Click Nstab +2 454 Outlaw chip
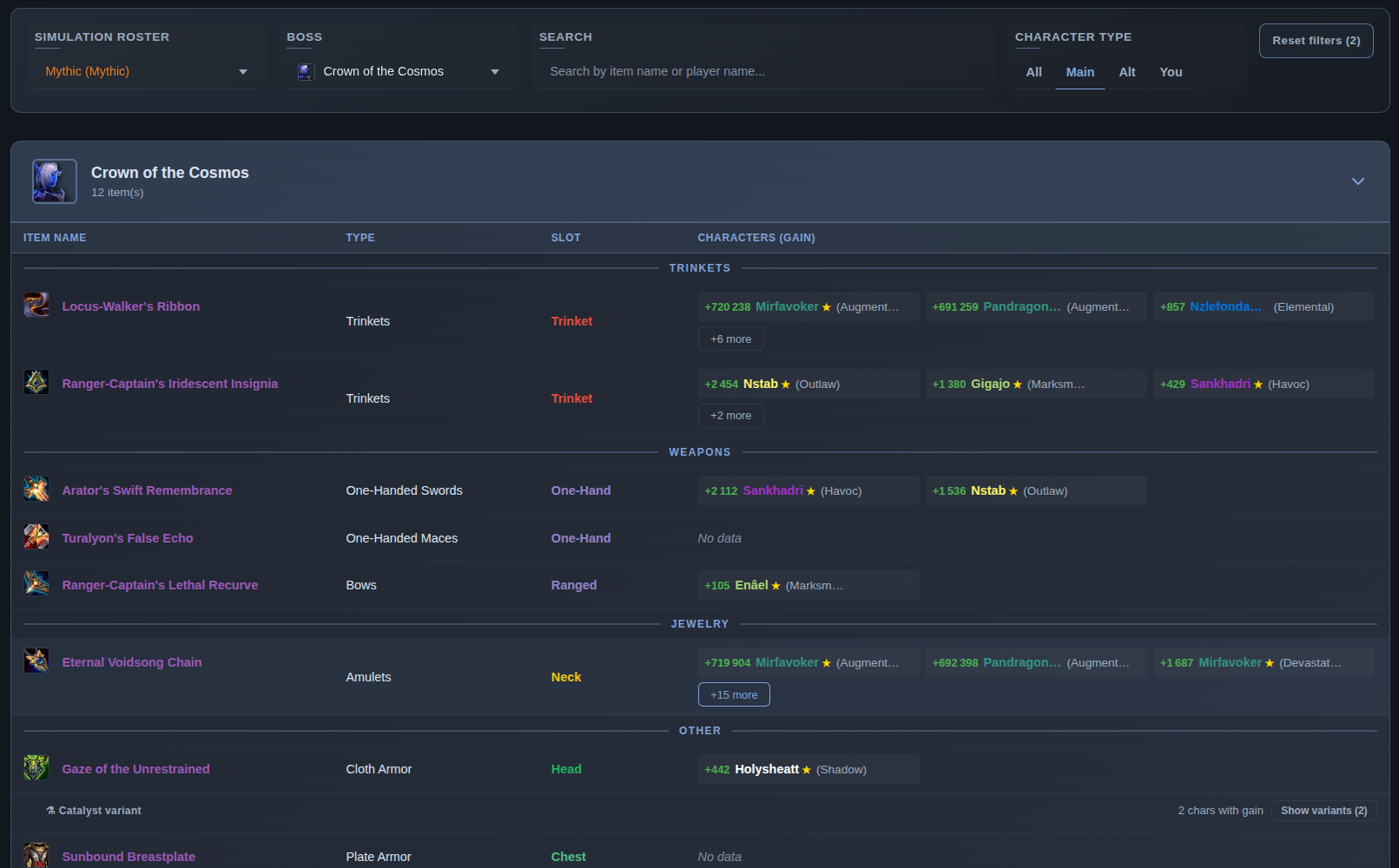1399x868 pixels. (808, 384)
